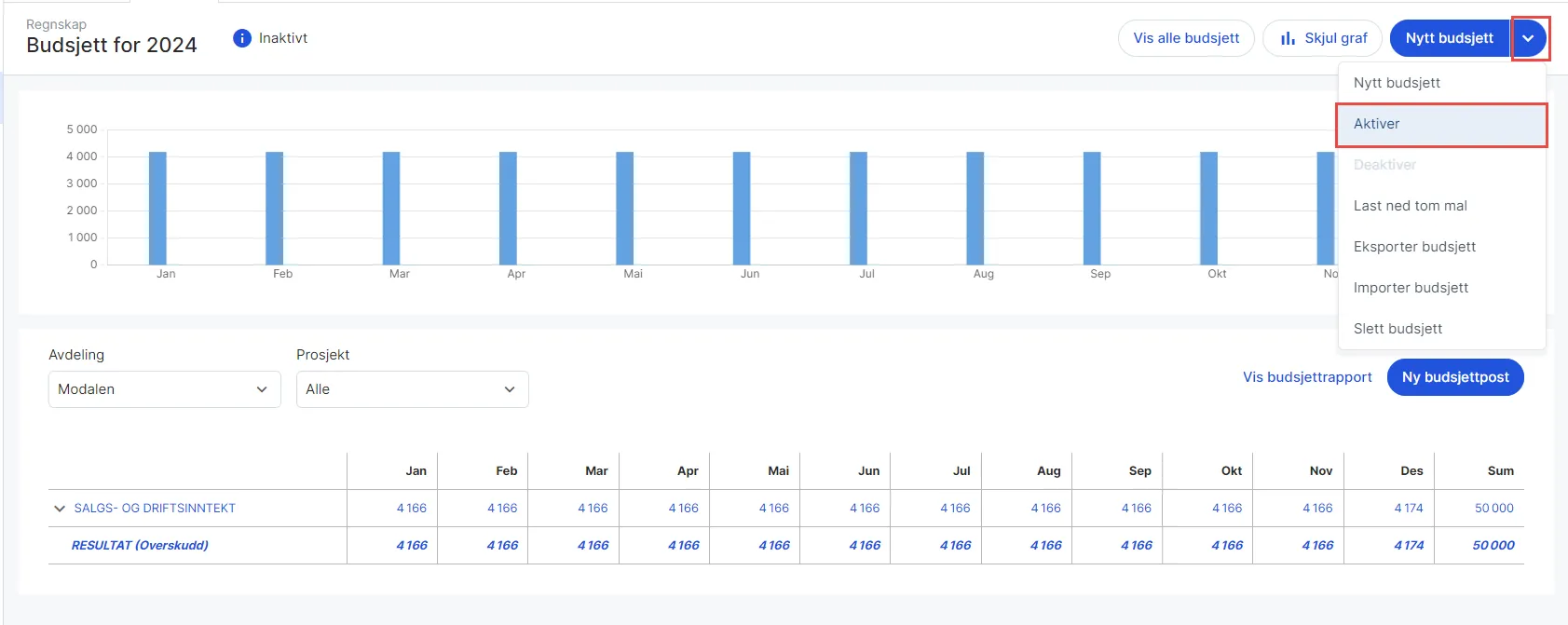Click the Ny budsjettpost button
The height and width of the screenshot is (625, 1568).
tap(1455, 377)
